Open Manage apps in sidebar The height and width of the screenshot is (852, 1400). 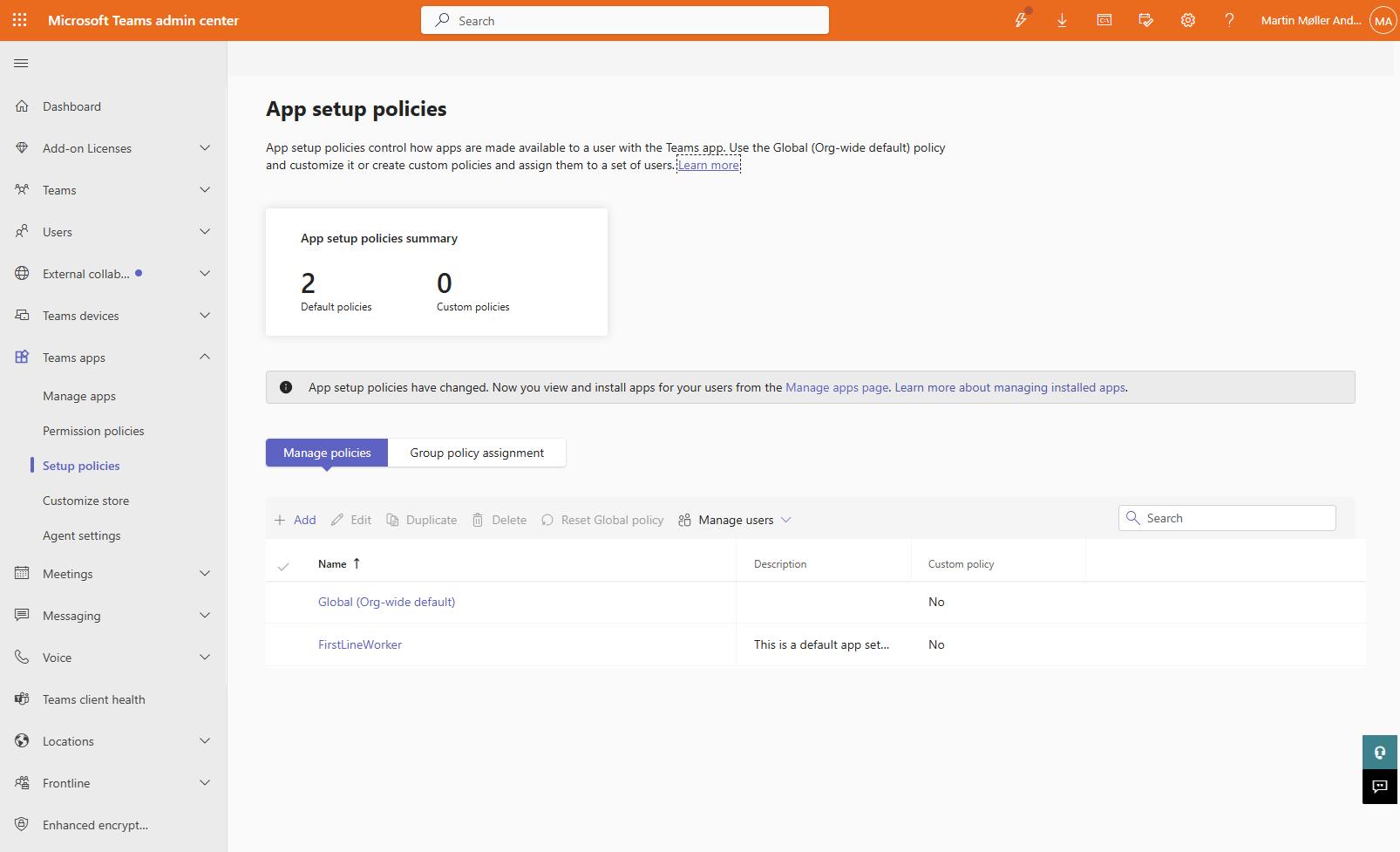pyautogui.click(x=79, y=396)
